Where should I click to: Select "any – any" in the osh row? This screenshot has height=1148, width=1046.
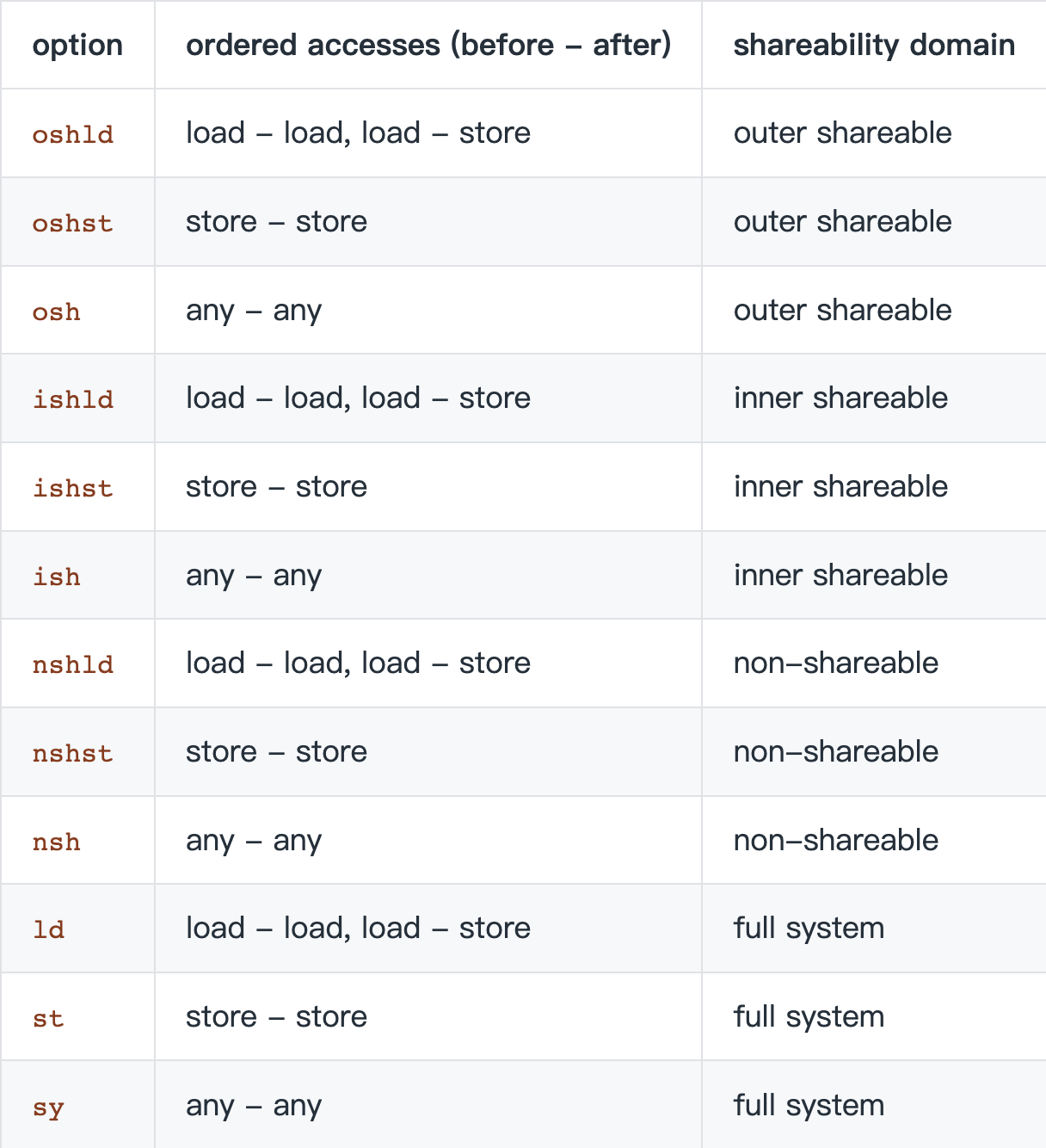coord(254,311)
